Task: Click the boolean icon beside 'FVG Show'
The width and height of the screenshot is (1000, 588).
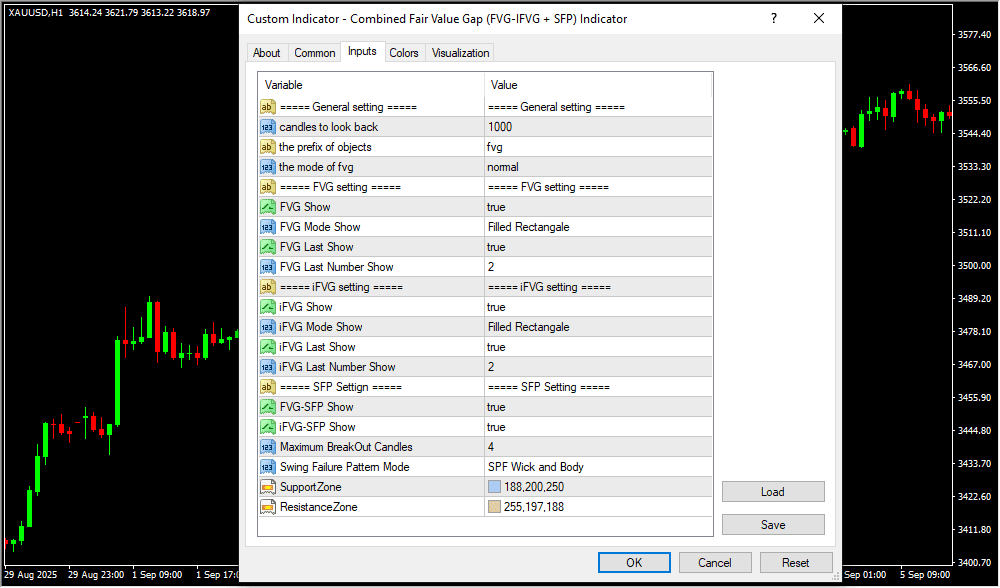Action: click(x=267, y=207)
